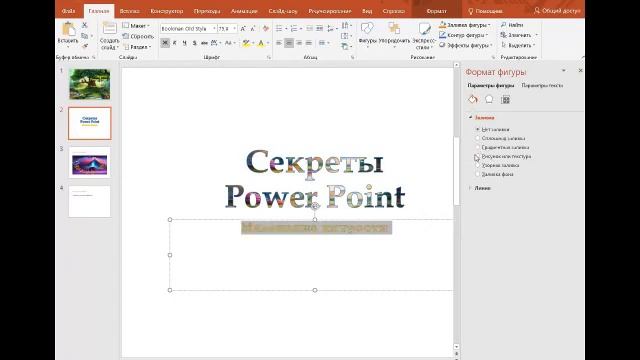Click the bulleted list icon
Image resolution: width=640 pixels, height=360 pixels.
(279, 29)
